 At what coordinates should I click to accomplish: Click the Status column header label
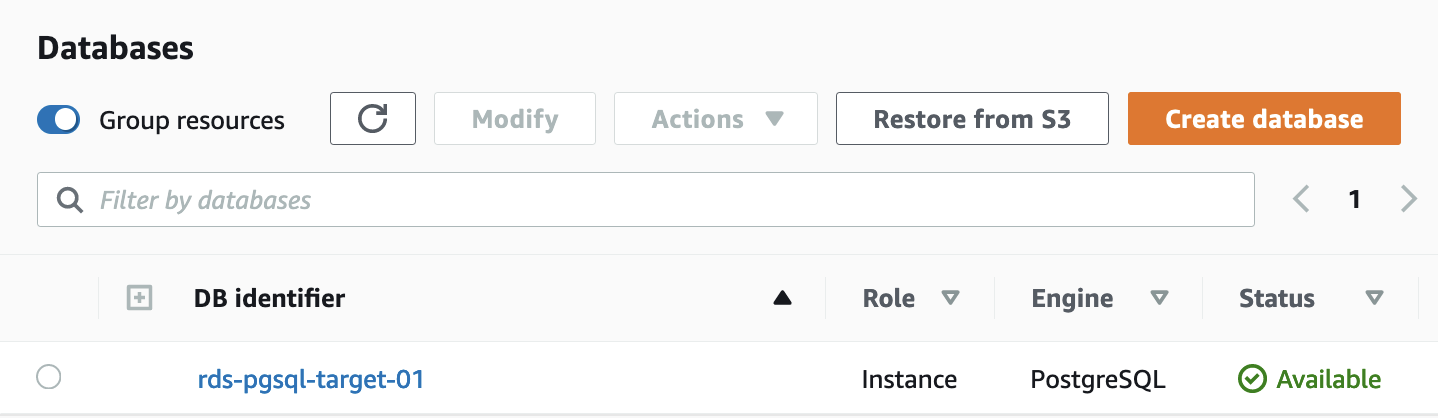click(x=1276, y=298)
